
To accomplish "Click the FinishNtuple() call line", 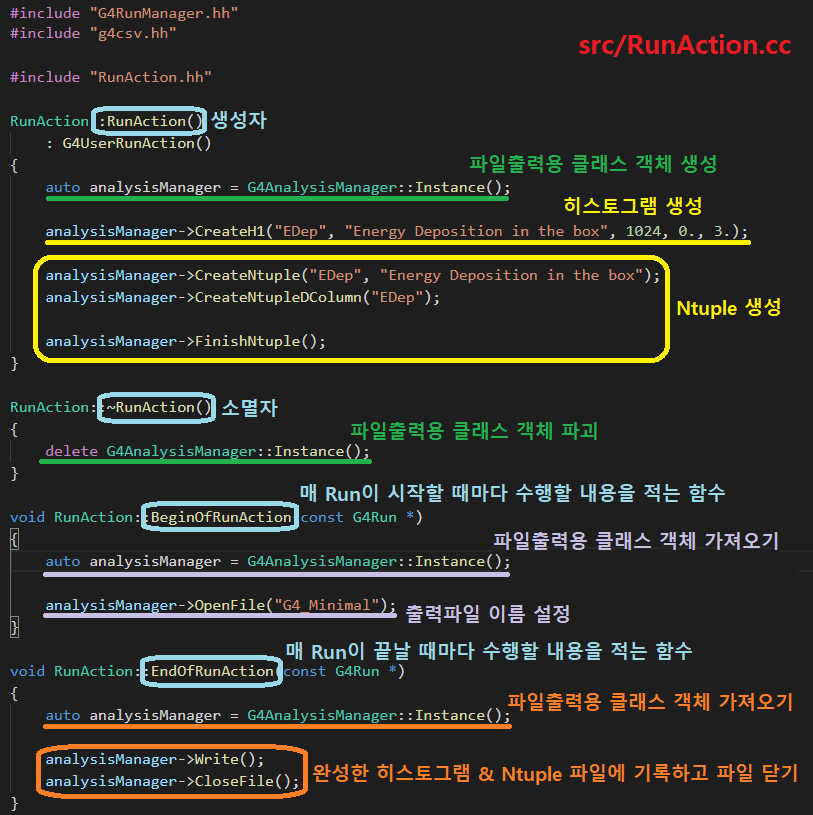I will tap(185, 341).
